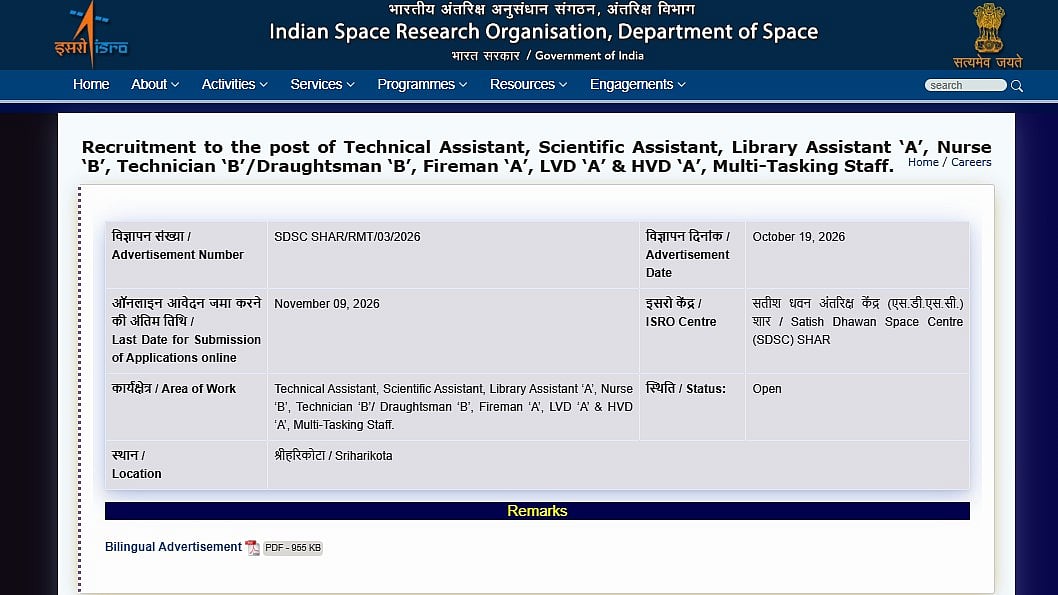Open the Programmes menu
Screen dimensions: 1058x595
(x=422, y=84)
